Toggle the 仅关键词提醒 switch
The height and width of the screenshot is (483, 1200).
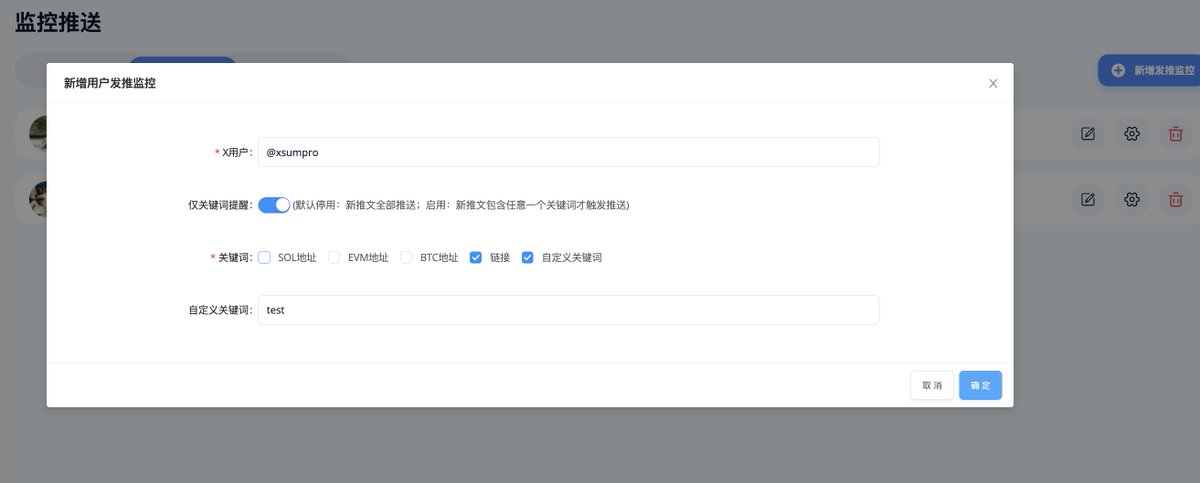tap(274, 204)
